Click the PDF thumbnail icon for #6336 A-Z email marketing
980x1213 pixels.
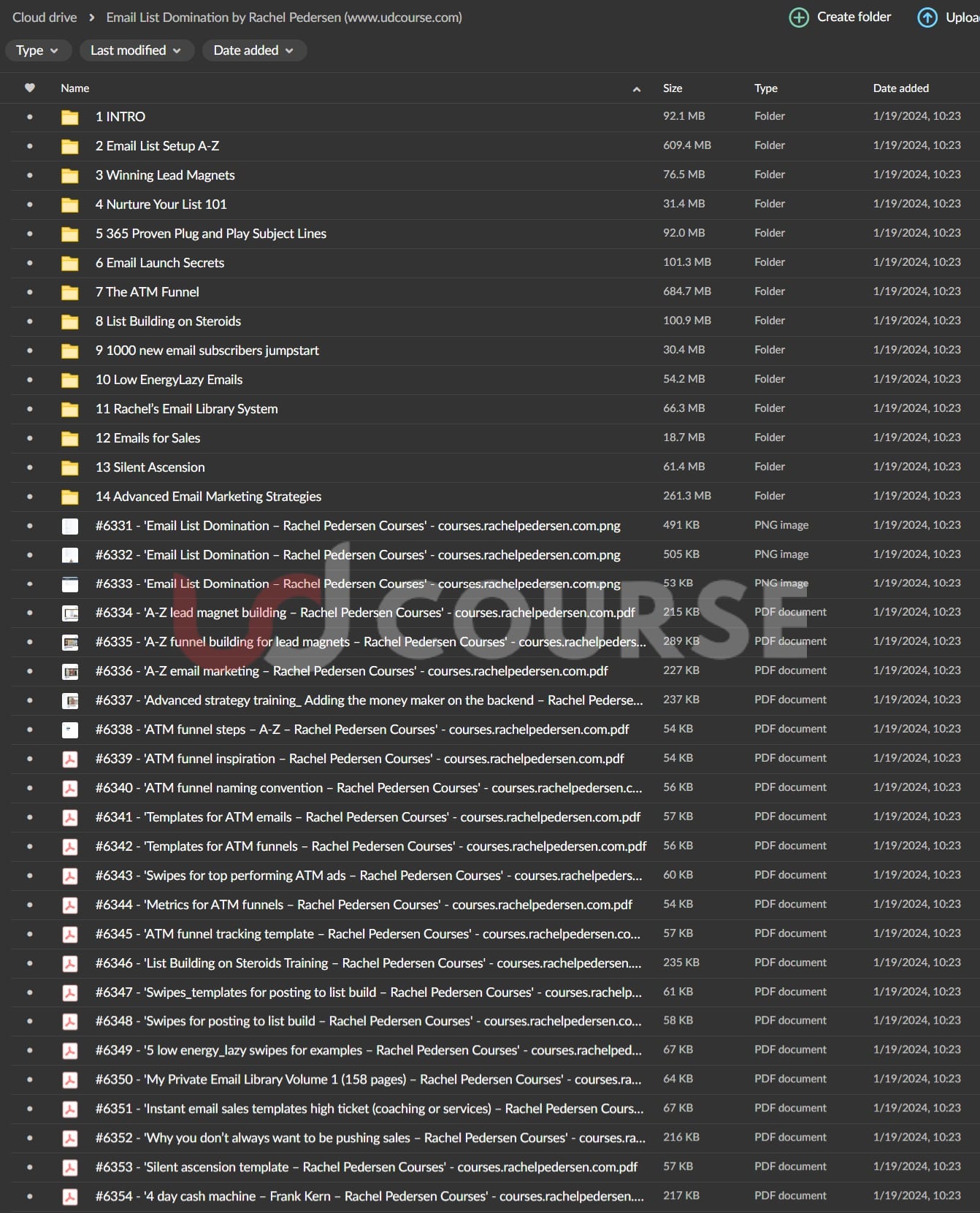pos(70,671)
